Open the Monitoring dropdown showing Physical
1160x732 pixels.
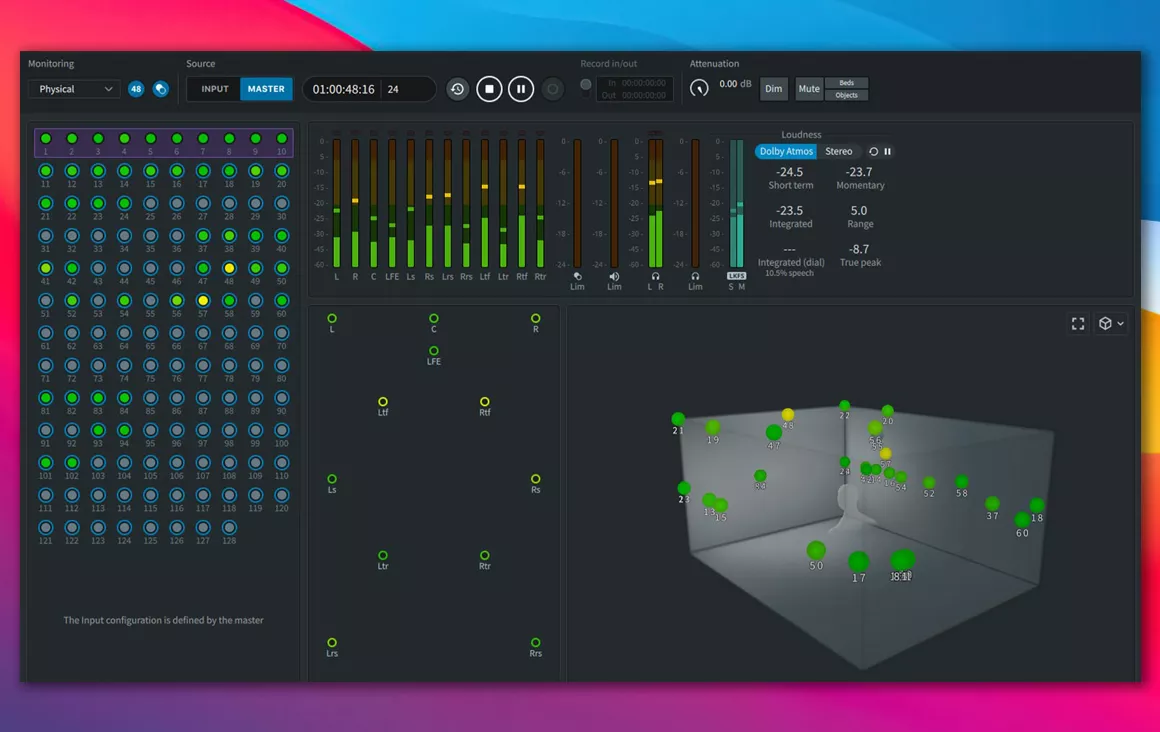(73, 89)
